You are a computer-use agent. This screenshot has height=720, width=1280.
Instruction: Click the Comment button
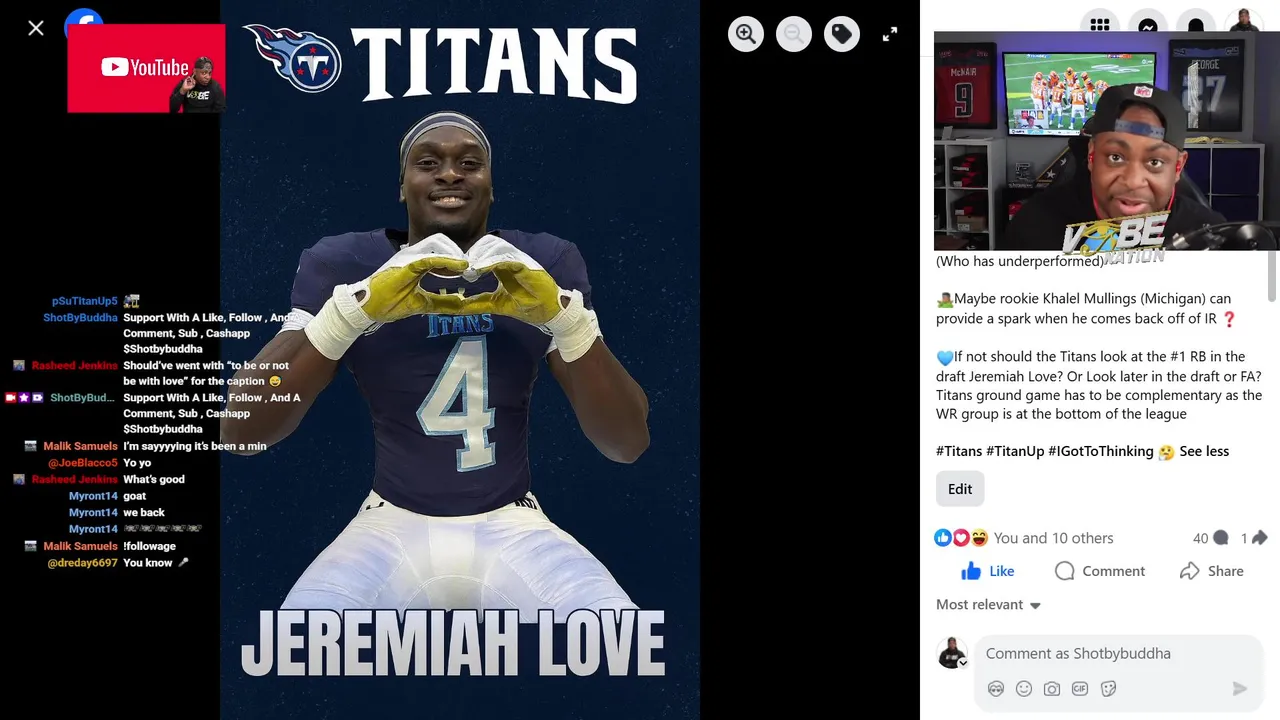coord(1100,571)
